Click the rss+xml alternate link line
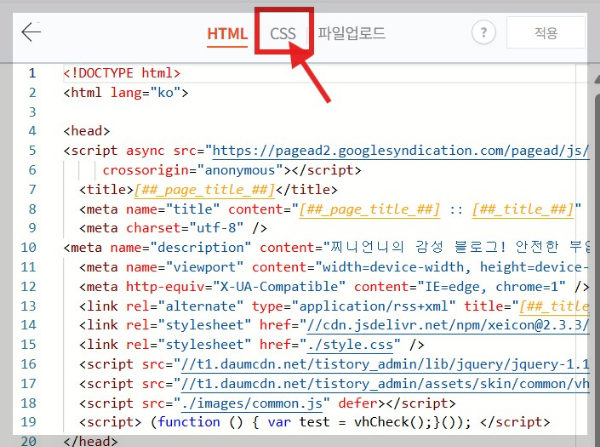The width and height of the screenshot is (600, 447). click(x=334, y=307)
